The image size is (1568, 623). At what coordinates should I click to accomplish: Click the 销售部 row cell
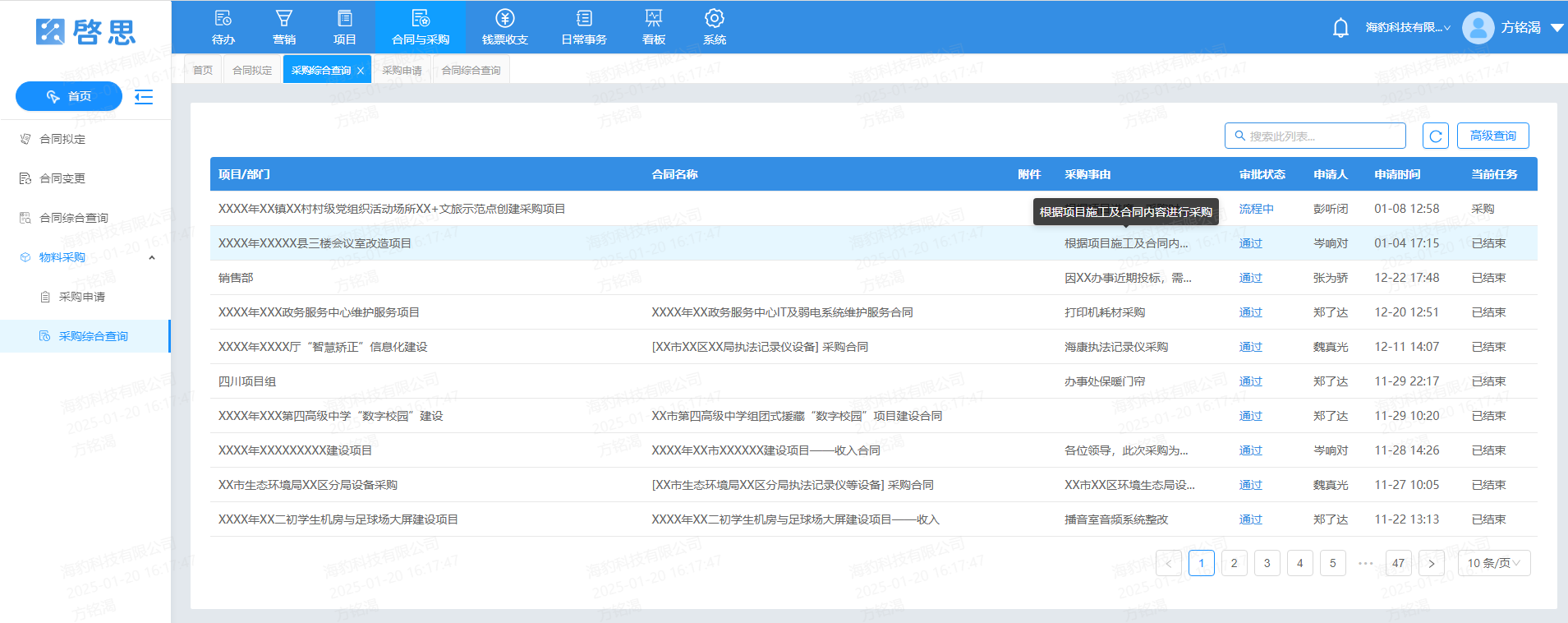(236, 278)
